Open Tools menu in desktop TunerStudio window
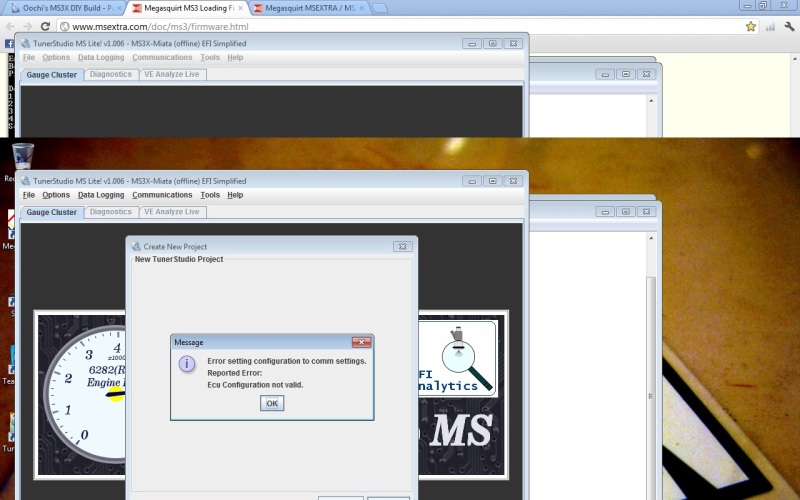The width and height of the screenshot is (800, 500). coord(210,195)
